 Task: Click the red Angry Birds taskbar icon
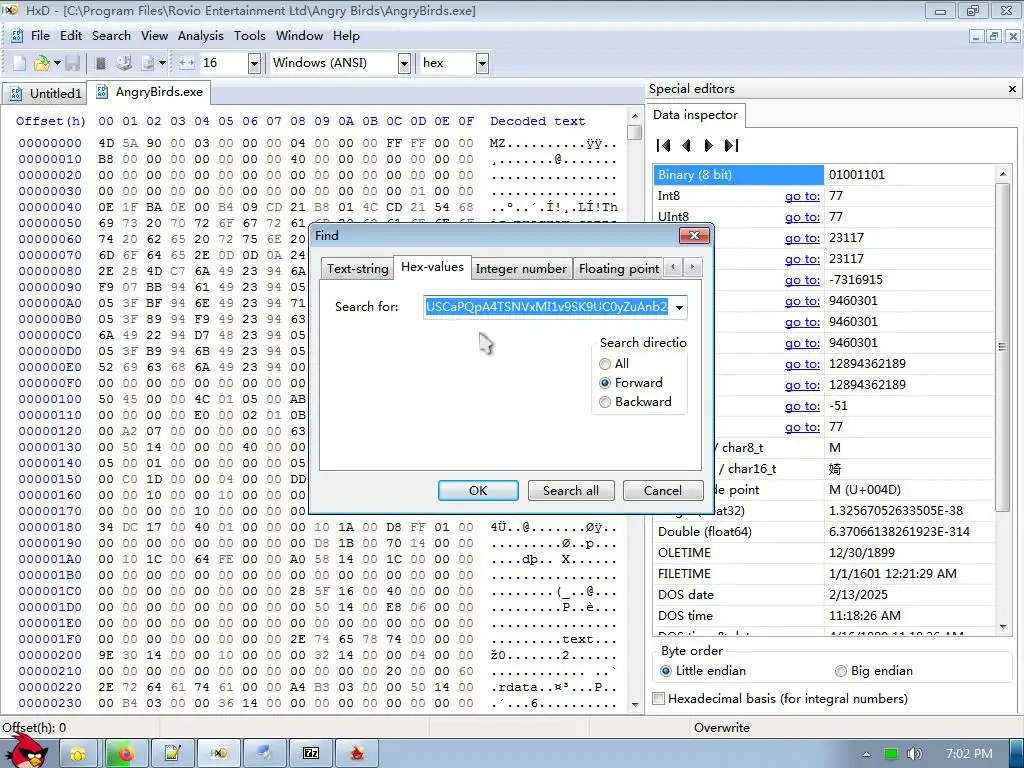tap(357, 754)
